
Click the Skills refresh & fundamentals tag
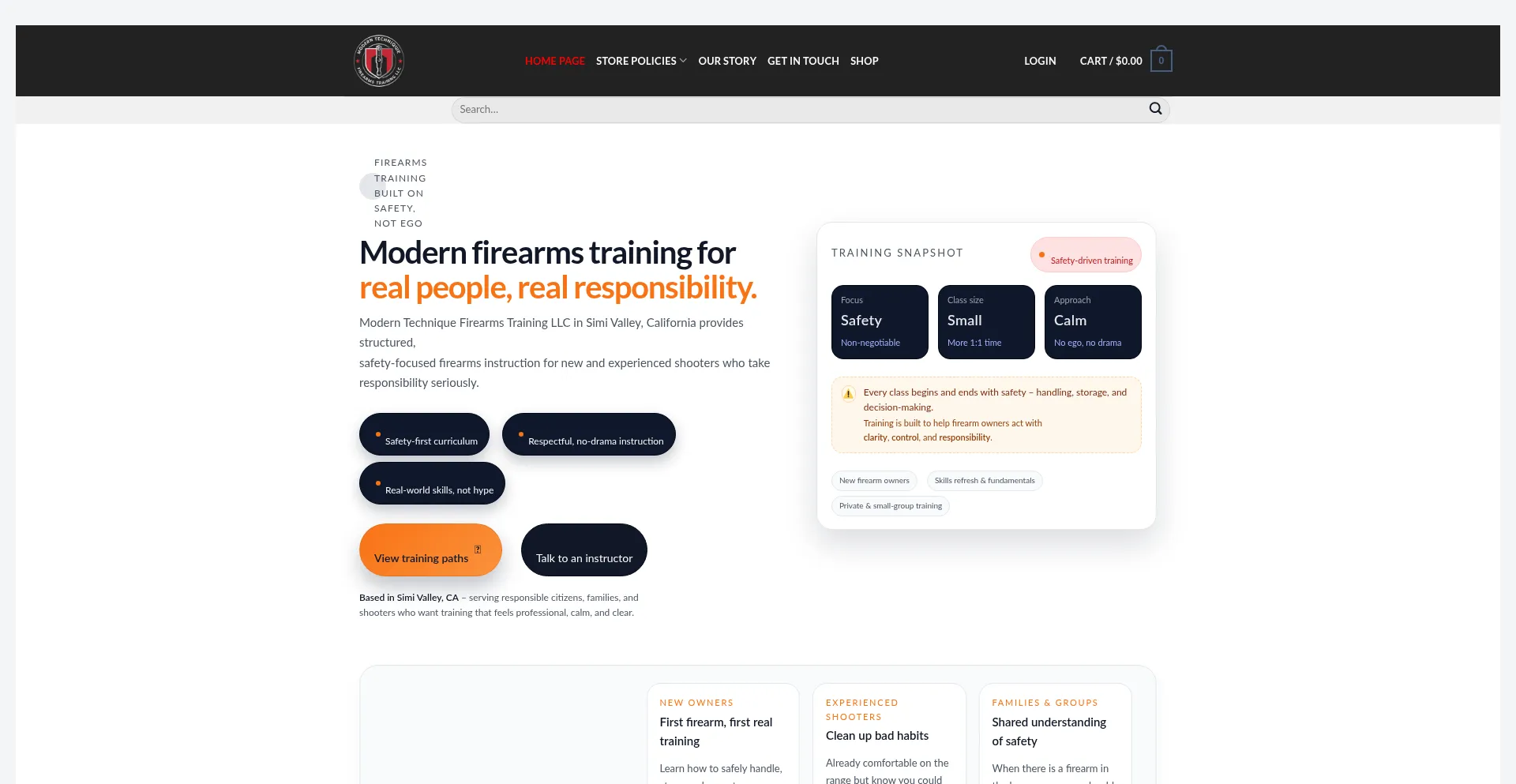tap(984, 481)
